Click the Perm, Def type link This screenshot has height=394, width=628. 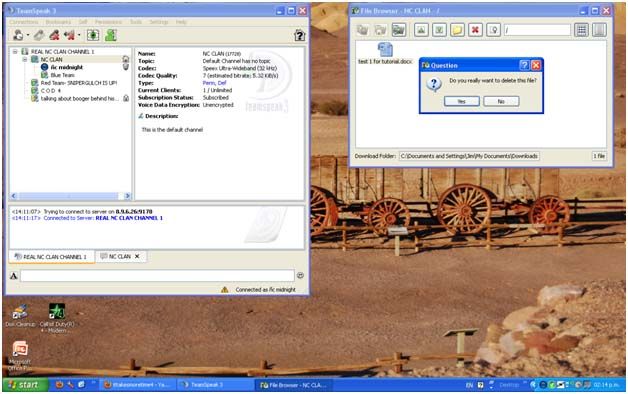tap(214, 83)
